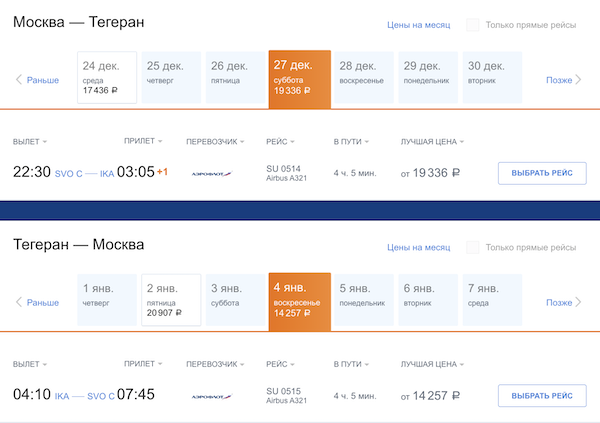Click the Aeroflot logo on the Moscow–Tehran flight
This screenshot has height=423, width=600.
210,173
